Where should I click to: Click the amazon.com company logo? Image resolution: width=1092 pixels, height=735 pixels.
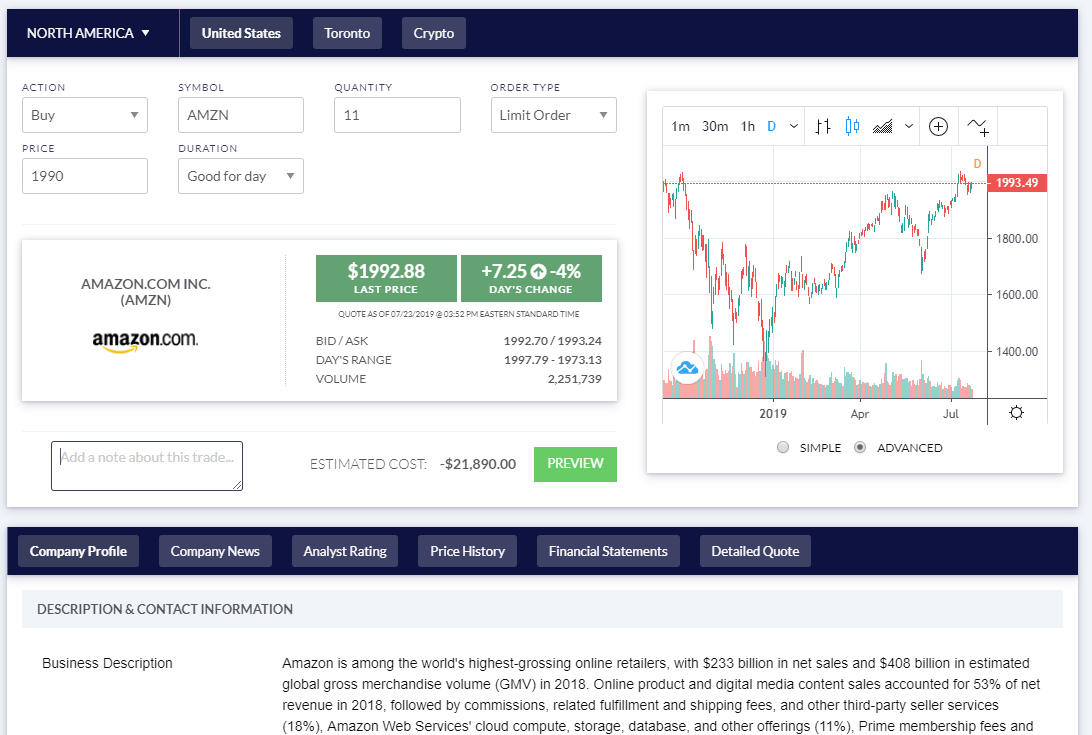(x=145, y=341)
